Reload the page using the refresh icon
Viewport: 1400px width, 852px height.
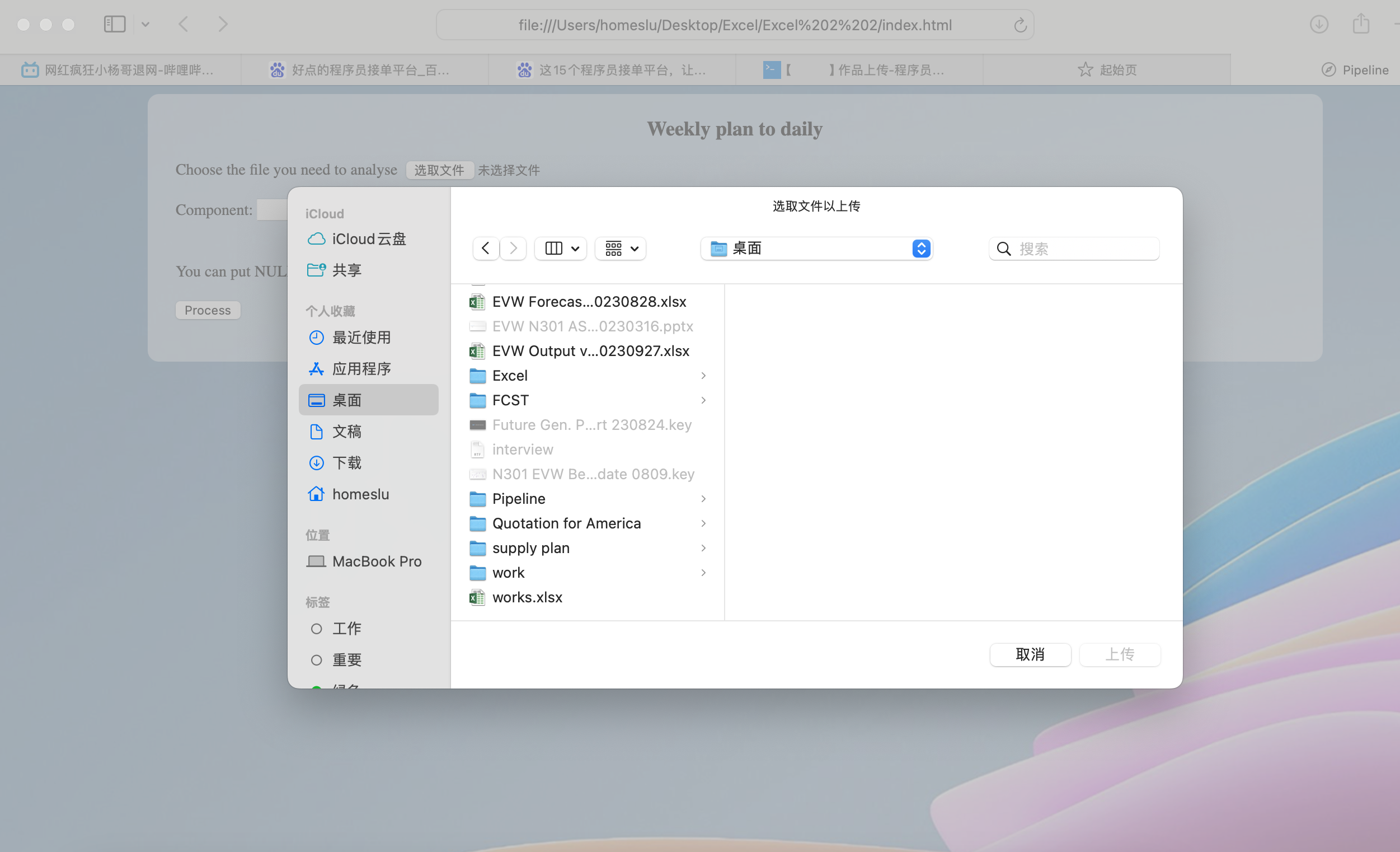(1020, 25)
